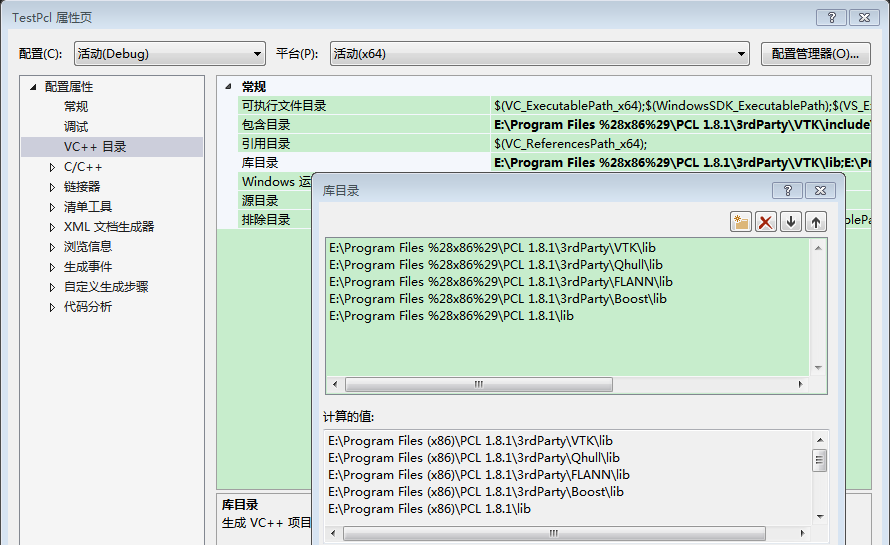890x545 pixels.
Task: Click 可执行文件目录 value $(VC_ExecutablePath_x64)
Action: [x=681, y=106]
